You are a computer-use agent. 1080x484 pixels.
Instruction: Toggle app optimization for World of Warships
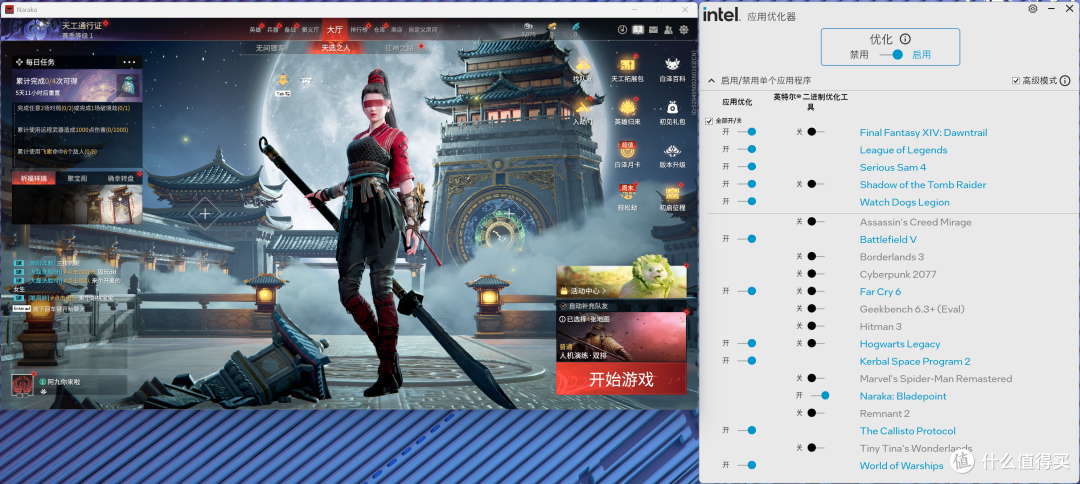click(x=747, y=465)
